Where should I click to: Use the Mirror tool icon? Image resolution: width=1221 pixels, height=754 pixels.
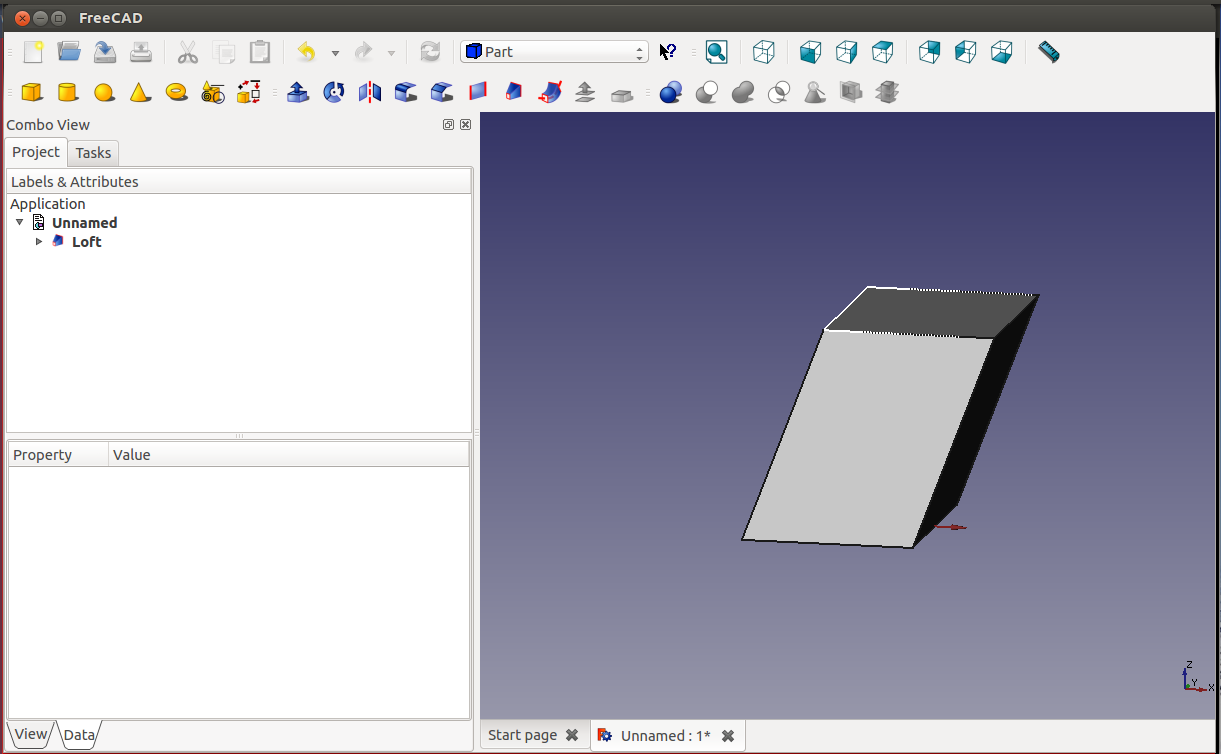(x=370, y=93)
